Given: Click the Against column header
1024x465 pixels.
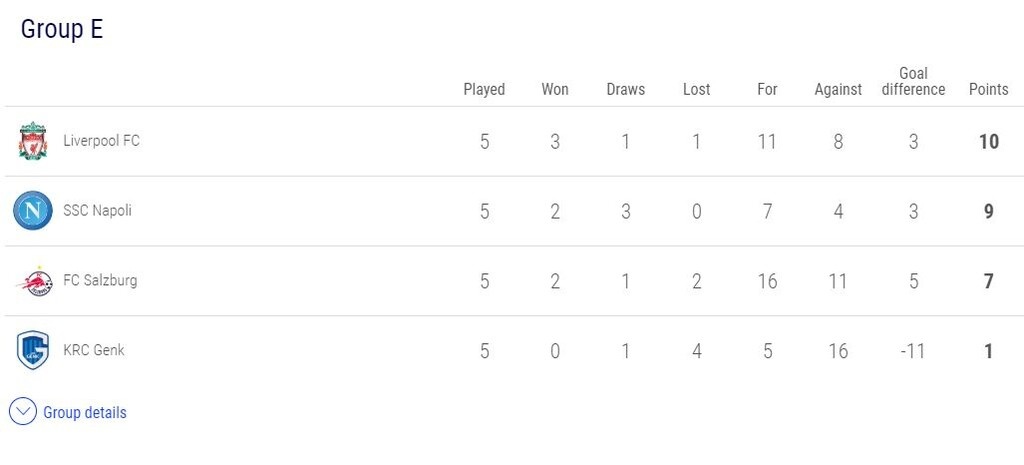Looking at the screenshot, I should 838,89.
